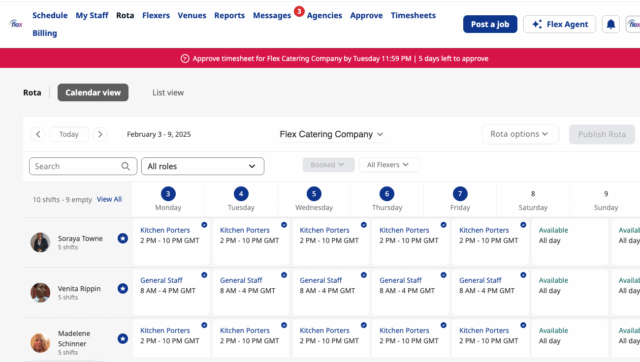Open the Venues page
The image size is (640, 362).
(x=192, y=16)
